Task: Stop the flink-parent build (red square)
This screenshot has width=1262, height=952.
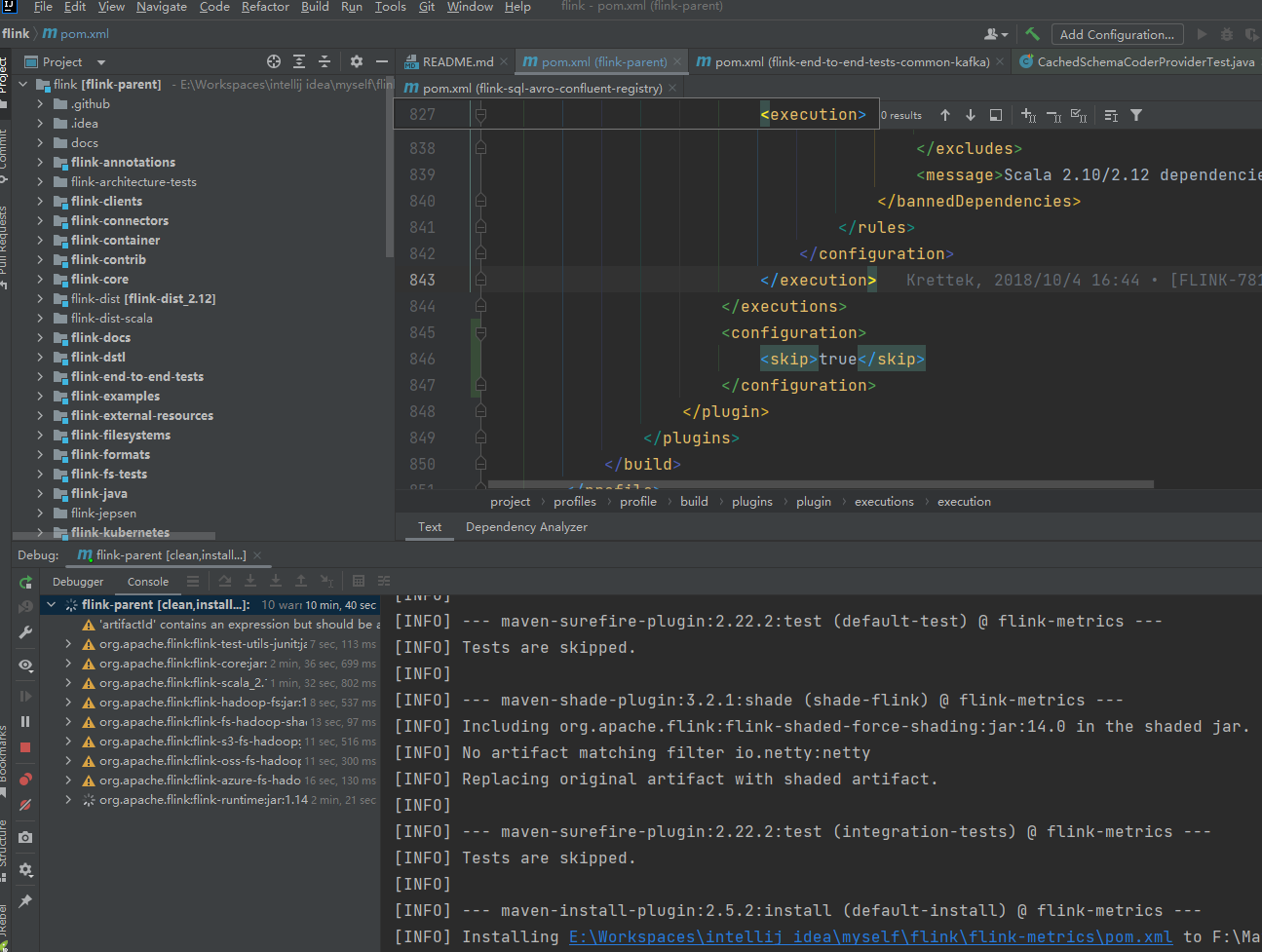Action: pyautogui.click(x=25, y=747)
